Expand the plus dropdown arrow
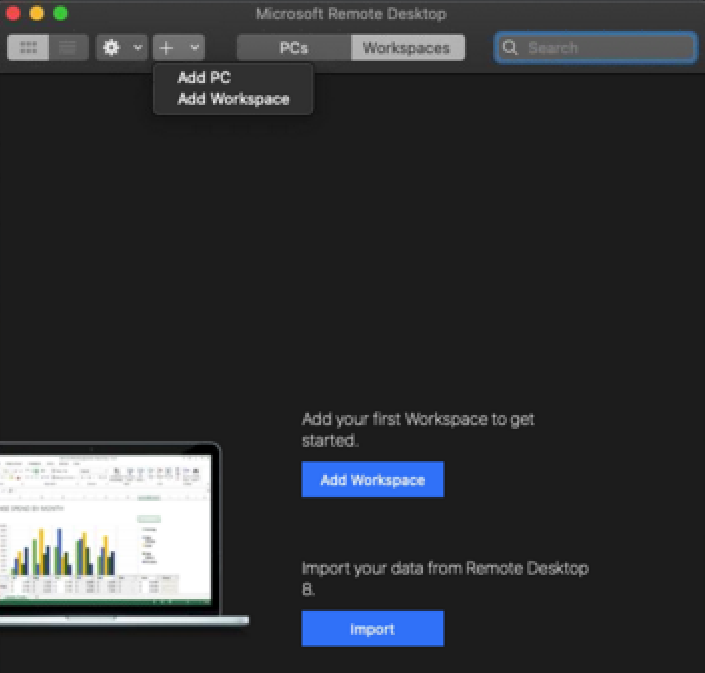 point(195,47)
